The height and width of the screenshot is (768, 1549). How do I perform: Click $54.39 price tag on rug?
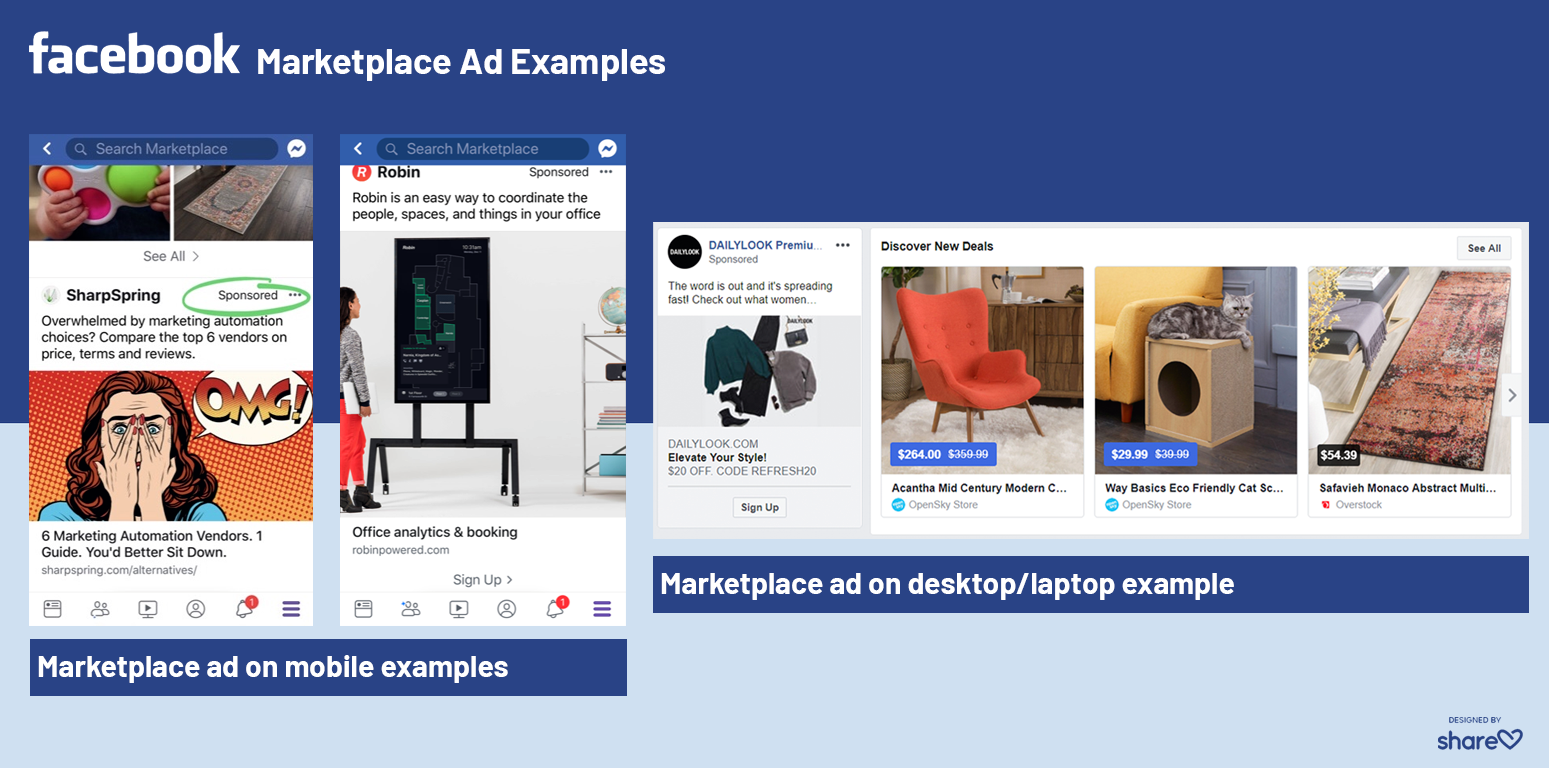pyautogui.click(x=1338, y=455)
